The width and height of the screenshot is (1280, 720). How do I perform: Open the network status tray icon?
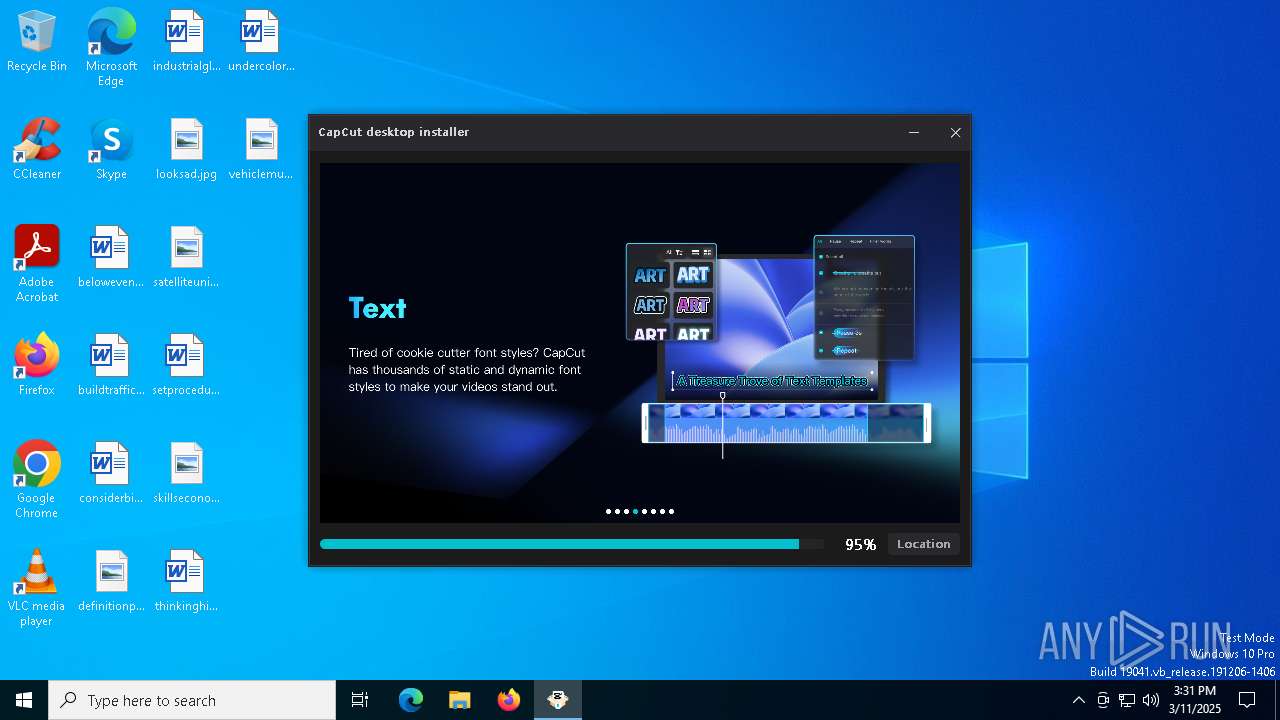coord(1127,700)
